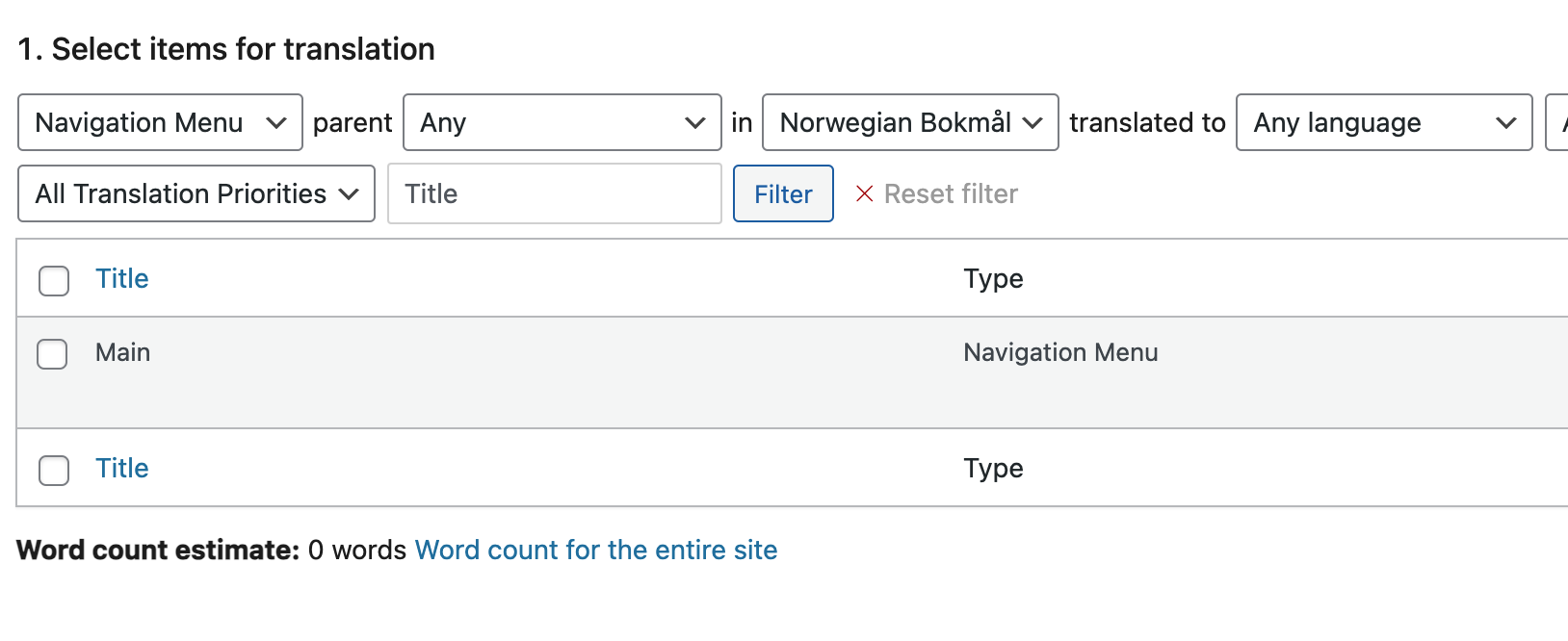The width and height of the screenshot is (1568, 641).
Task: Click the red X reset filter icon
Action: (x=865, y=193)
